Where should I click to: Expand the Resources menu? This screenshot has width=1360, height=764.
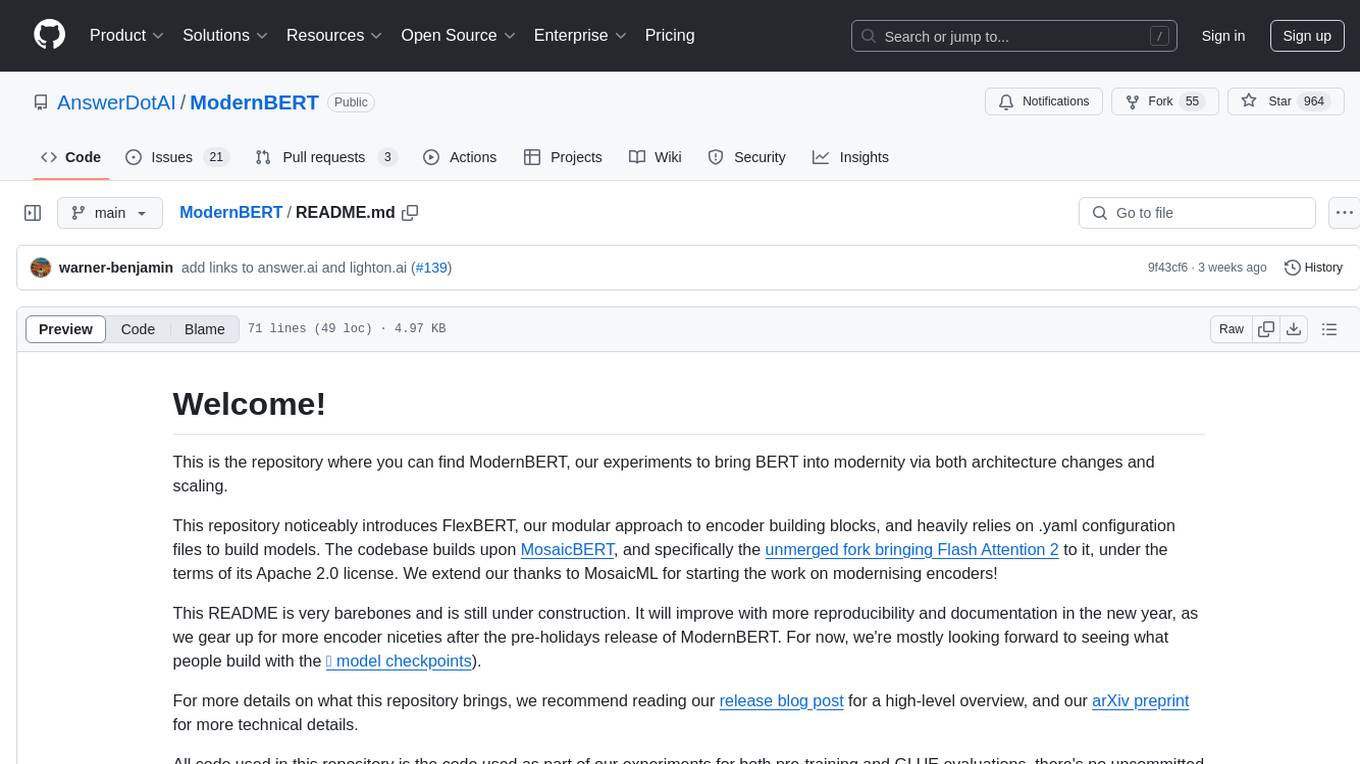pos(334,35)
